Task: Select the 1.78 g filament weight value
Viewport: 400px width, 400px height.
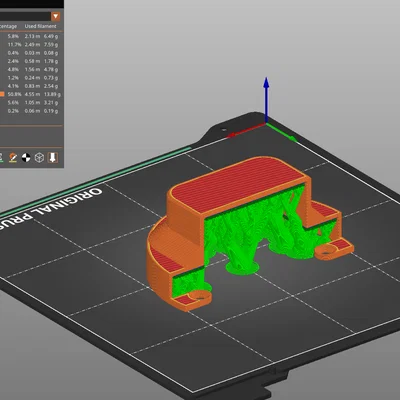Action: tap(51, 61)
